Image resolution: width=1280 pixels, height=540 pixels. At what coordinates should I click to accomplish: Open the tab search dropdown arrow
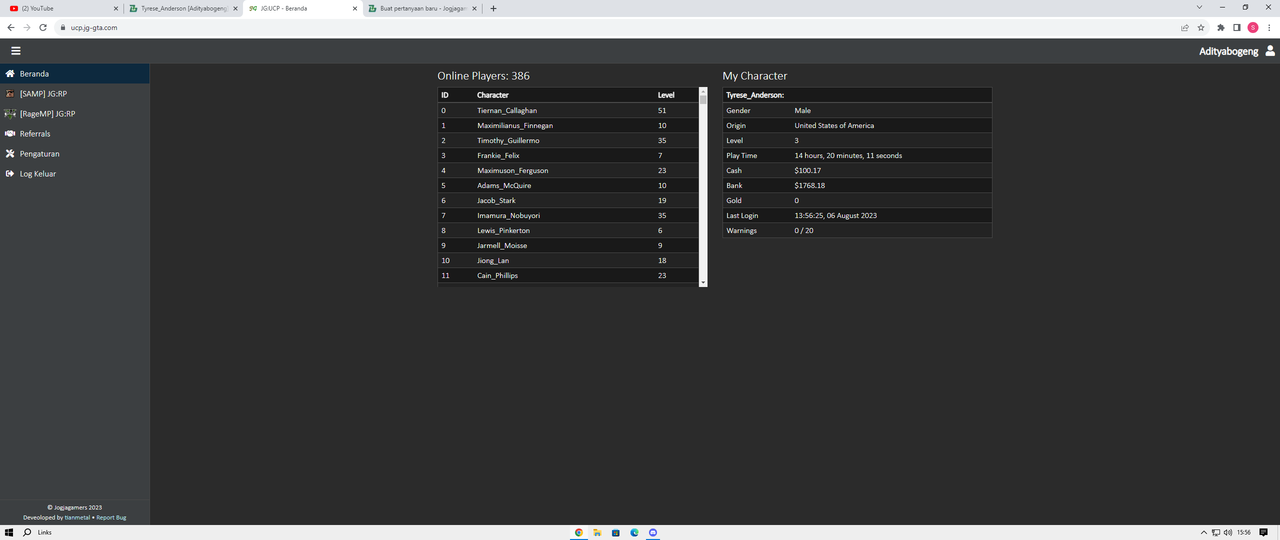(1199, 7)
